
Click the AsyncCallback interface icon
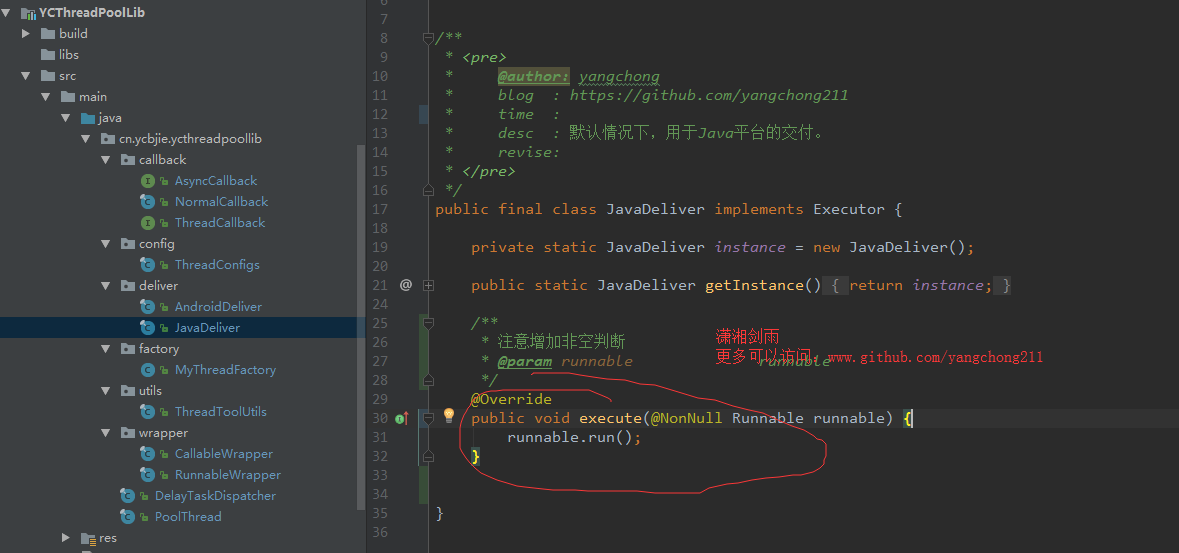[x=148, y=181]
